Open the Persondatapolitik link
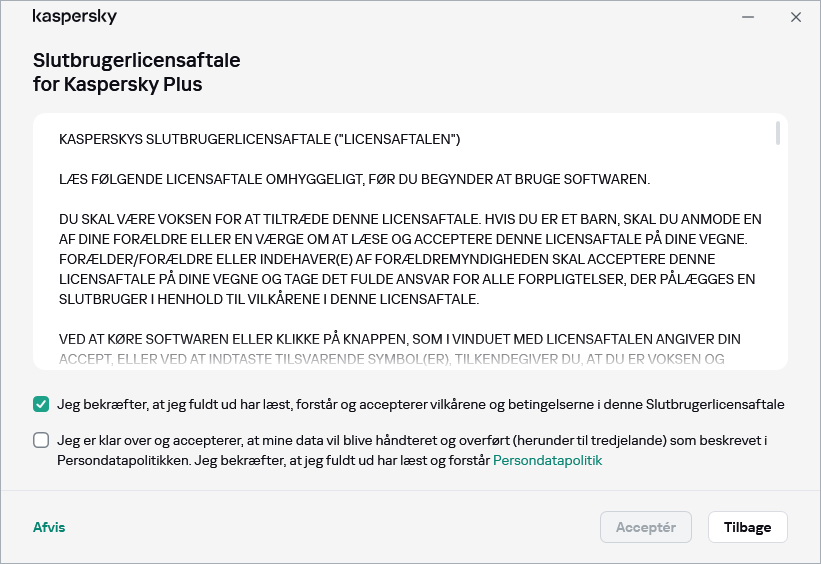This screenshot has height=564, width=821. click(x=547, y=461)
